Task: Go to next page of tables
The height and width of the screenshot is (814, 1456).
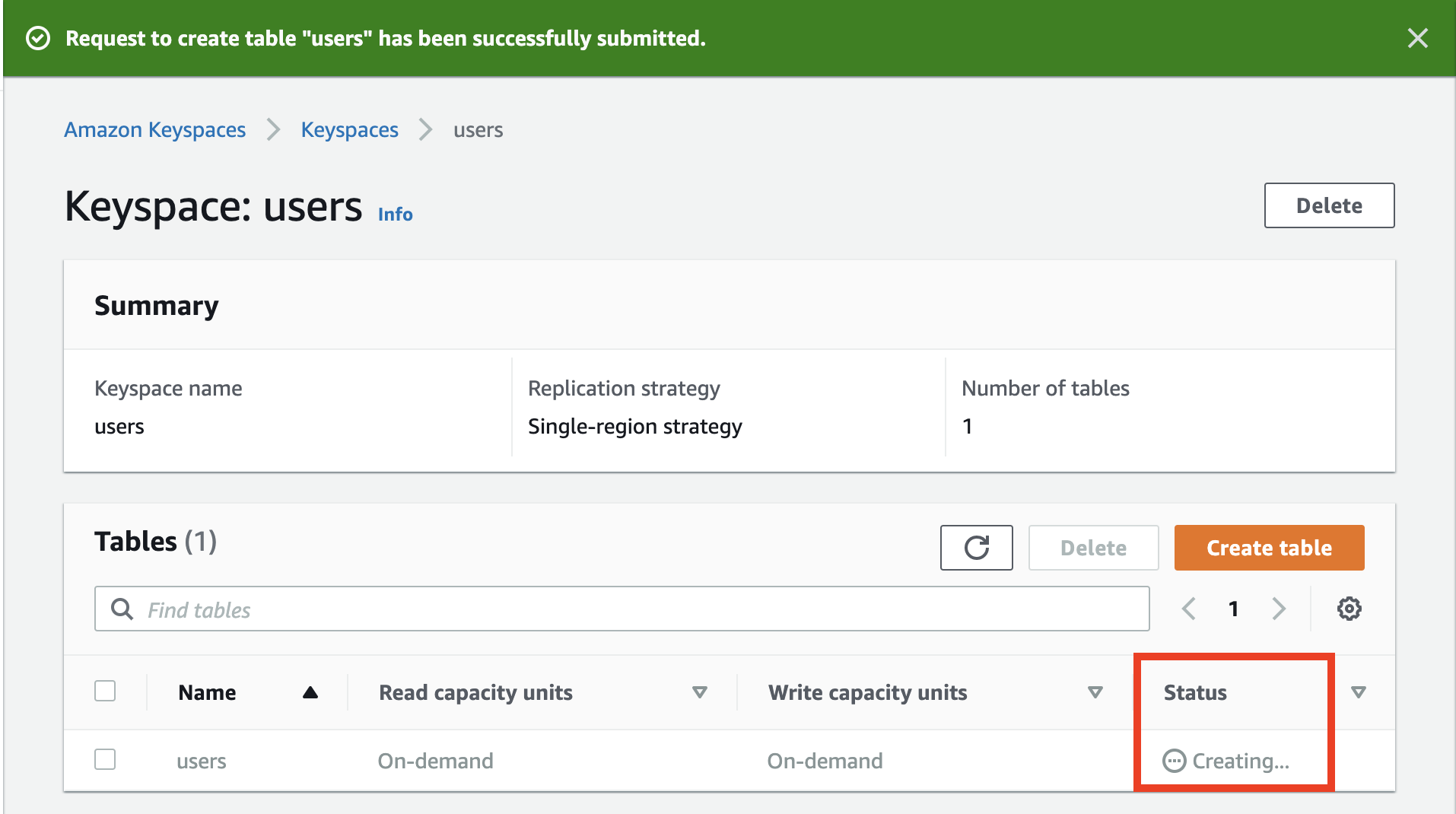Action: [1279, 609]
